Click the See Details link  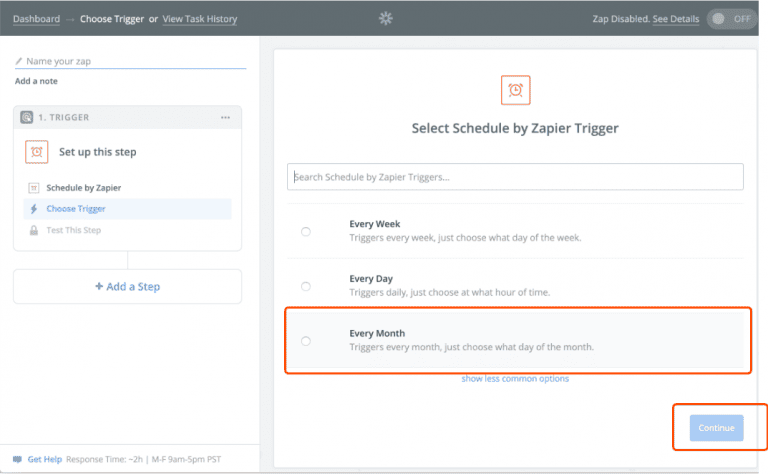tap(675, 19)
